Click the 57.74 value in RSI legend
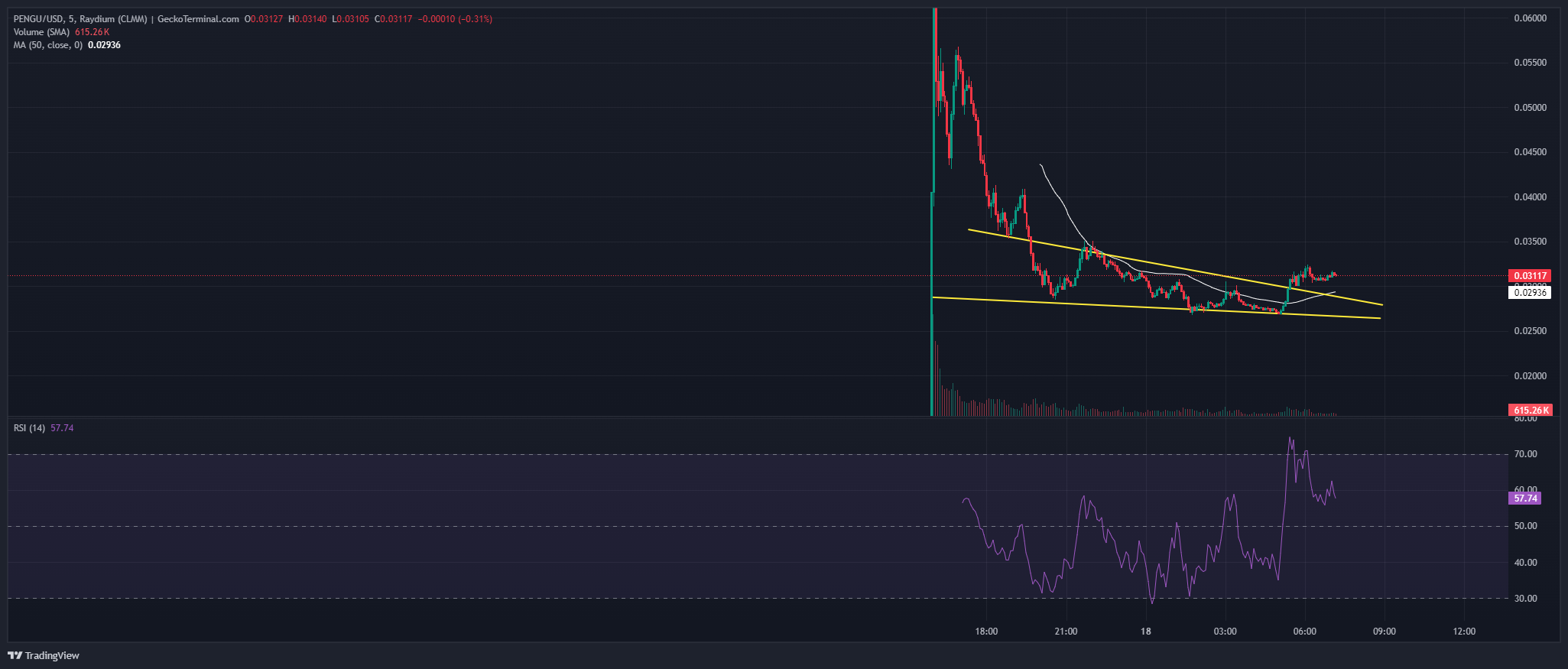This screenshot has width=1568, height=669. (x=62, y=428)
